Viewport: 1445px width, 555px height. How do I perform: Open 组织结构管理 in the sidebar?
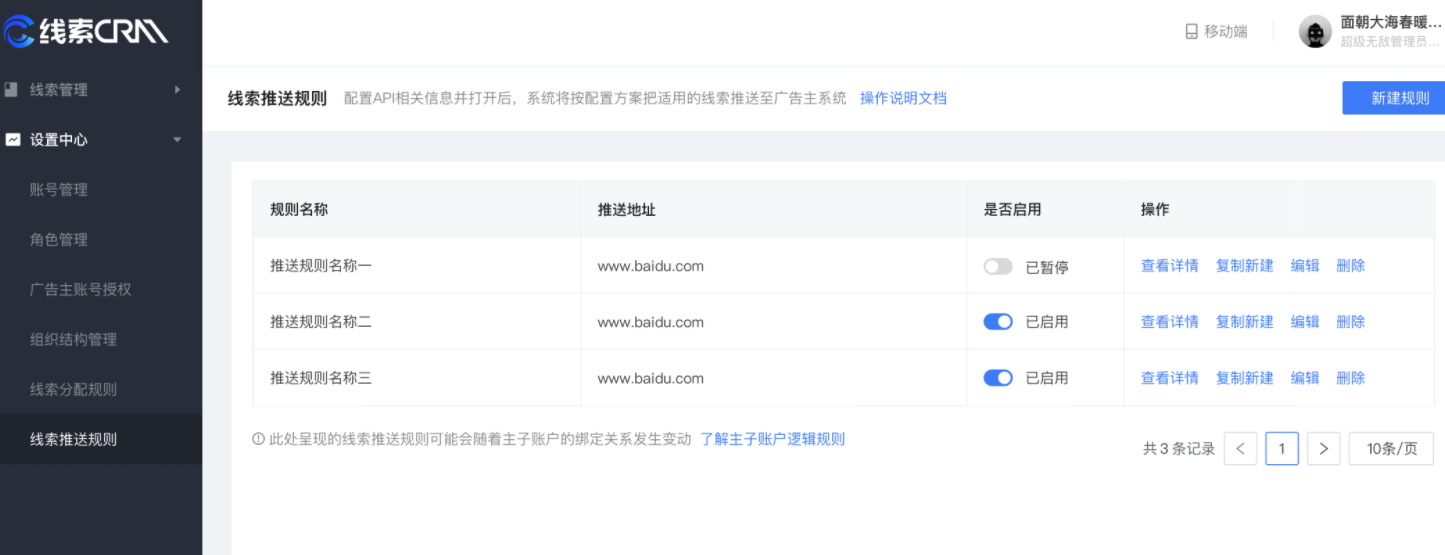pyautogui.click(x=73, y=339)
